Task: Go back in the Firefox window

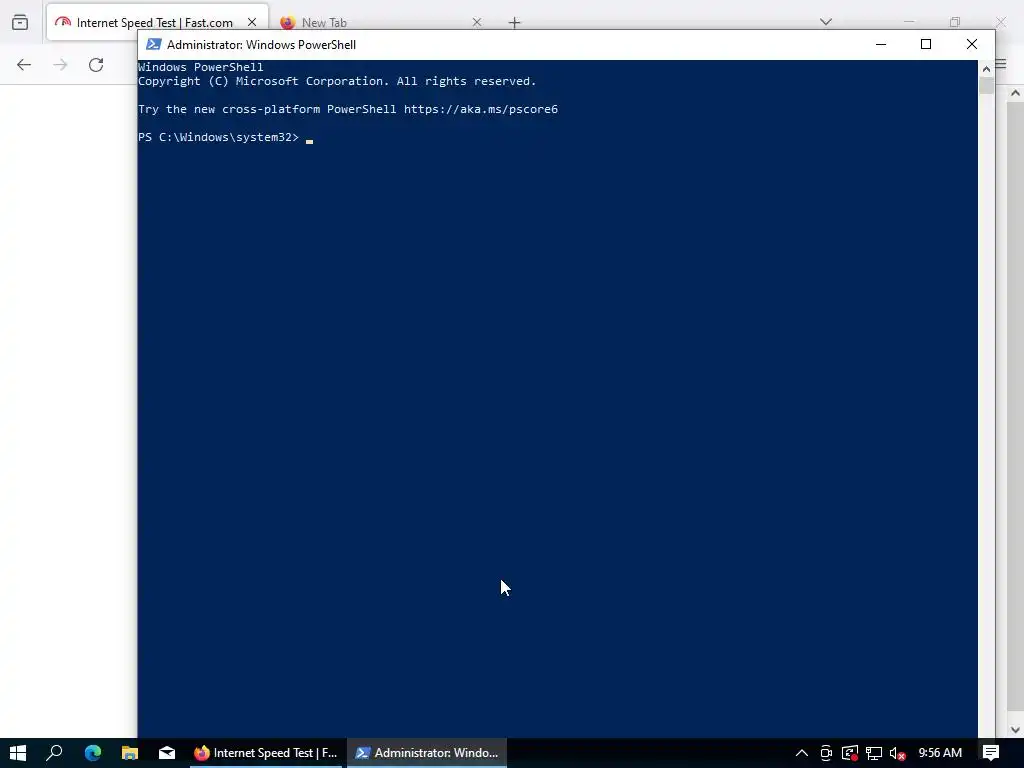Action: point(24,65)
